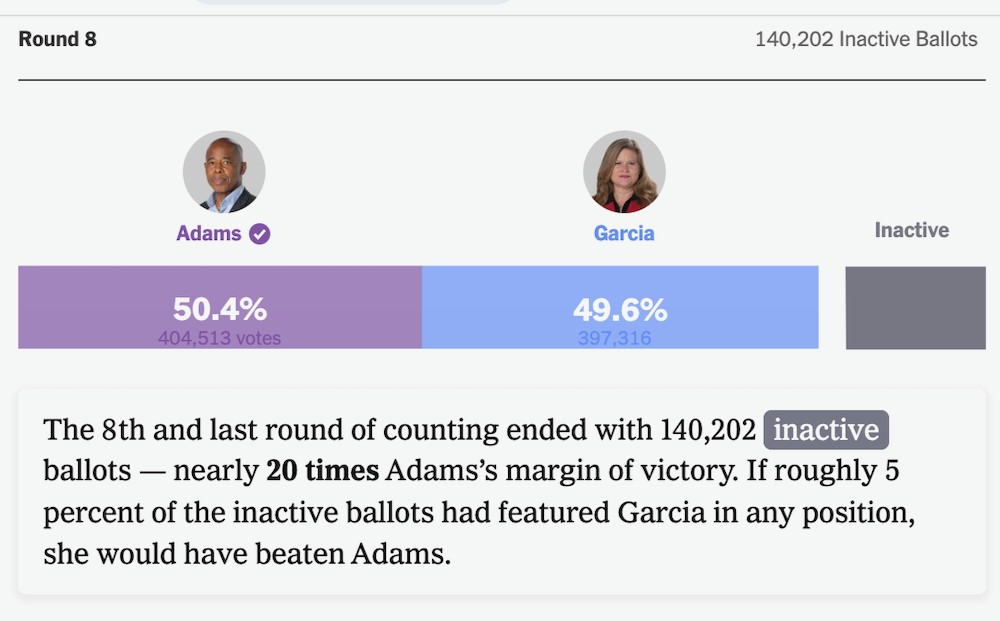
Task: Click the 397,316 vote count
Action: tap(614, 339)
